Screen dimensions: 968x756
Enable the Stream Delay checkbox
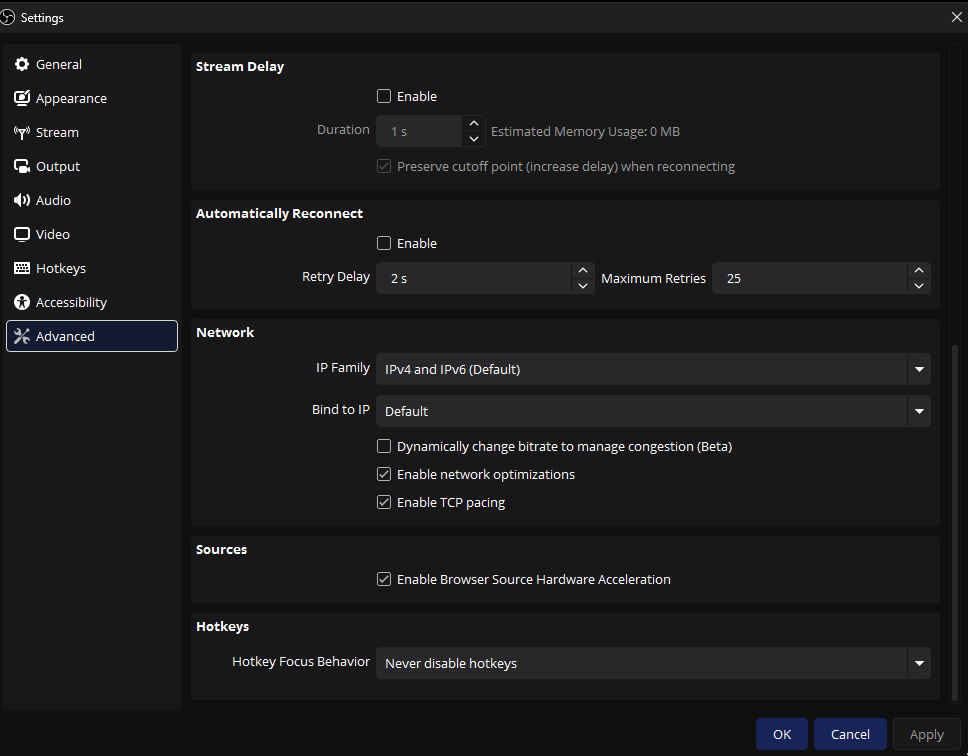pyautogui.click(x=384, y=96)
